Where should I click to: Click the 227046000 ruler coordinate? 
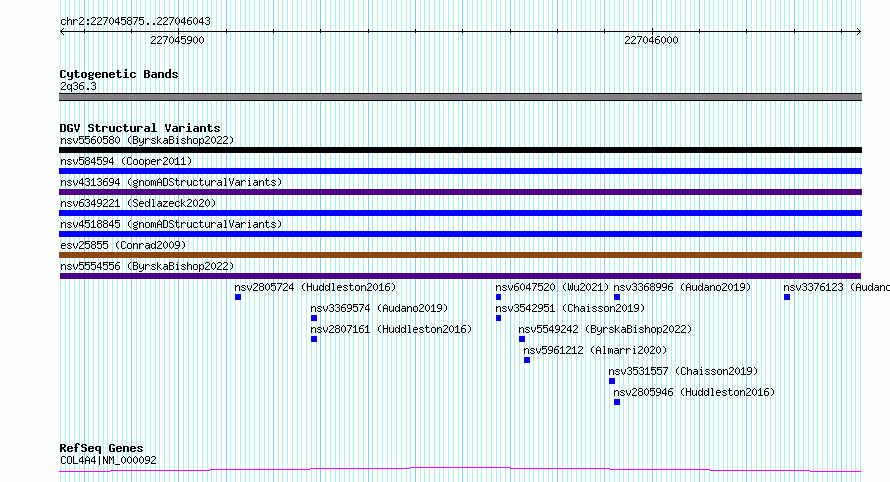click(x=651, y=40)
